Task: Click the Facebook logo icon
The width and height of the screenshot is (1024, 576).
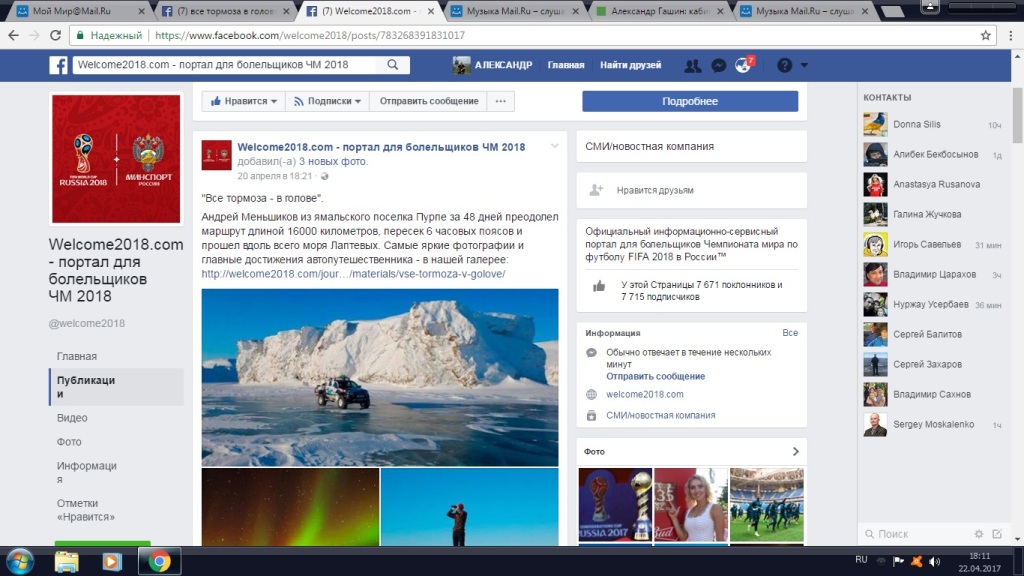Action: (58, 65)
